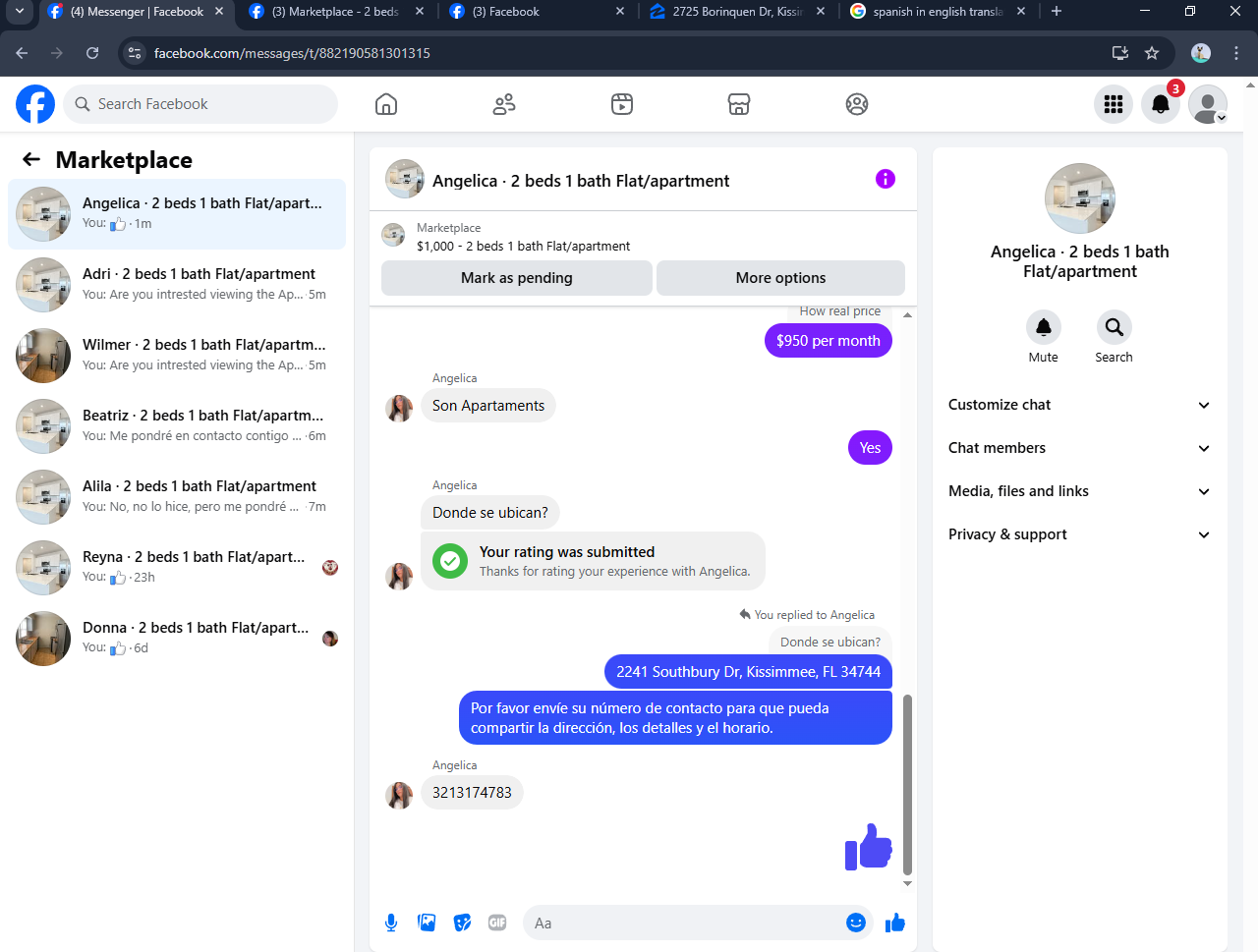The image size is (1258, 952).
Task: Switch to the (3) Facebook tab
Action: point(537,12)
